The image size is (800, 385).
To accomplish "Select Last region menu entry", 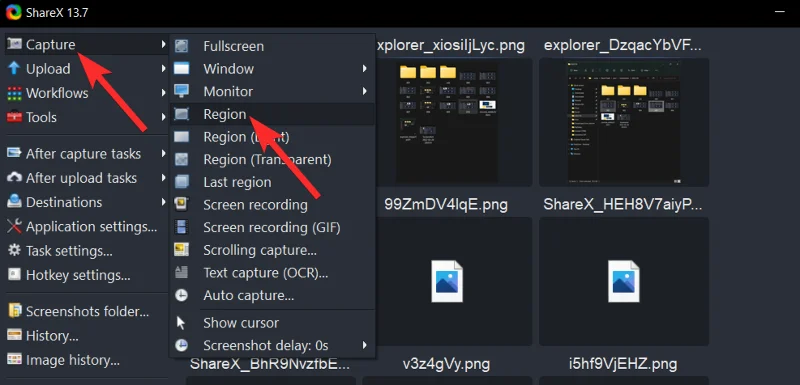I will pyautogui.click(x=272, y=182).
